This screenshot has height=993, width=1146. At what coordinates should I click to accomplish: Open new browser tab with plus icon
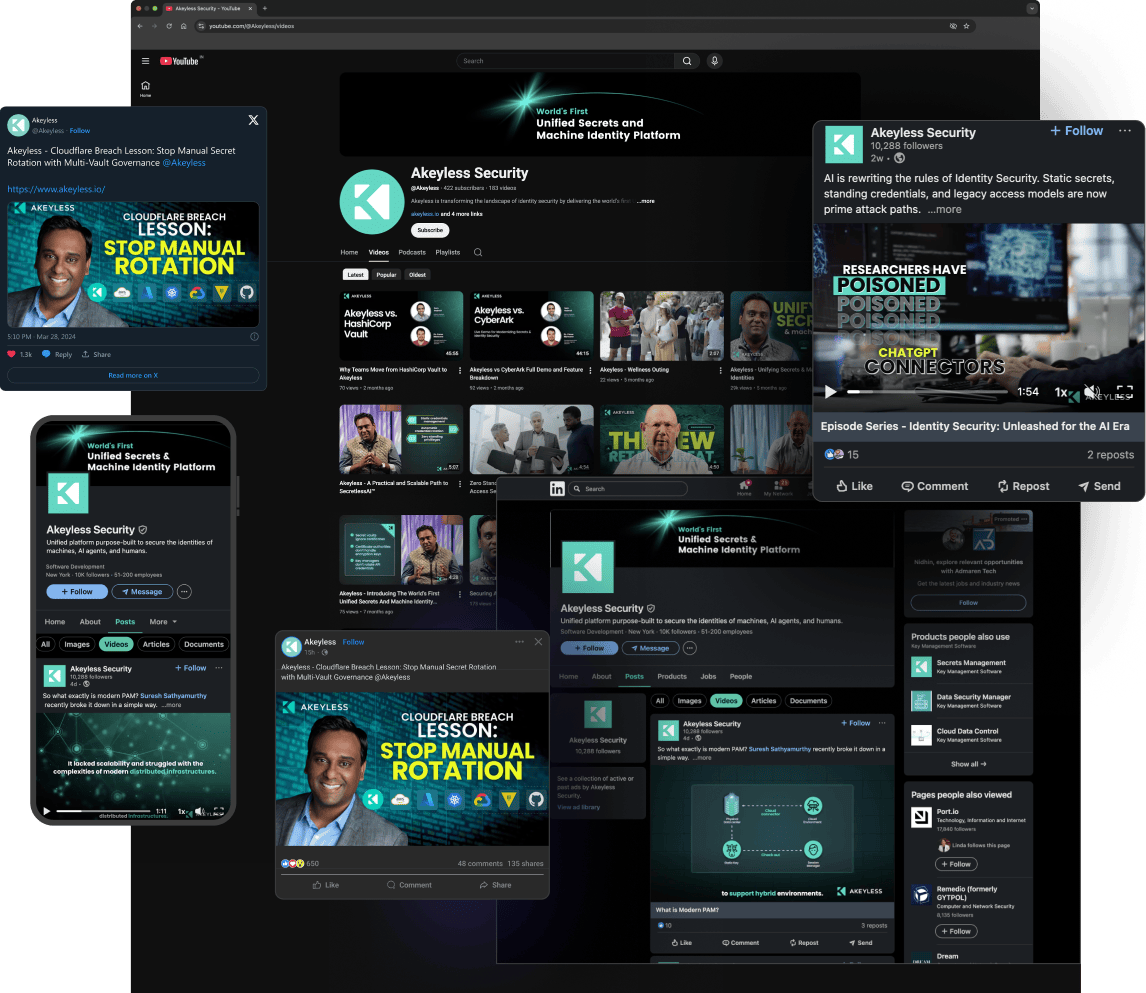click(x=265, y=9)
